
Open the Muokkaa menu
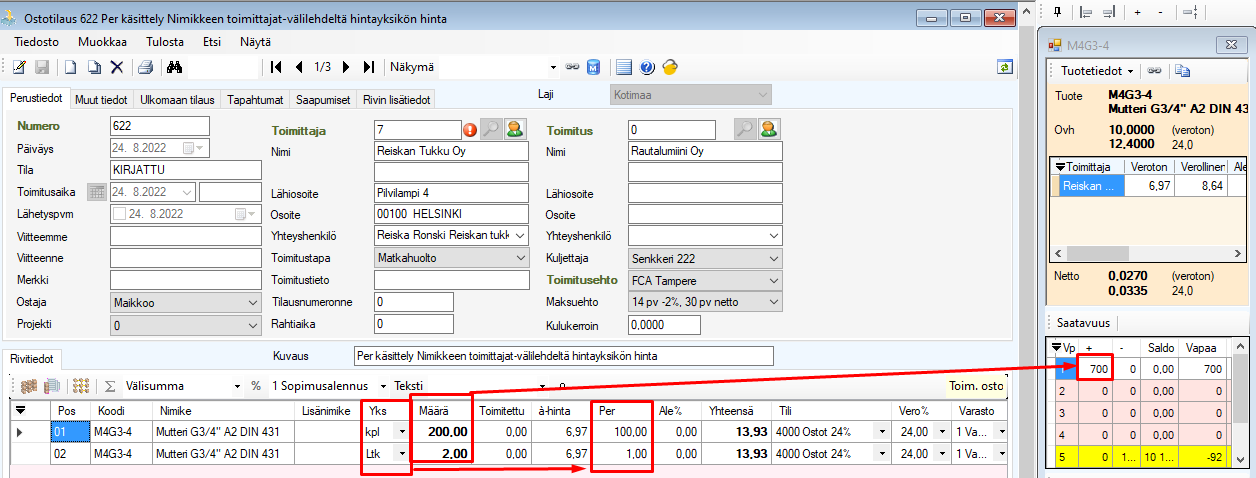tap(102, 42)
